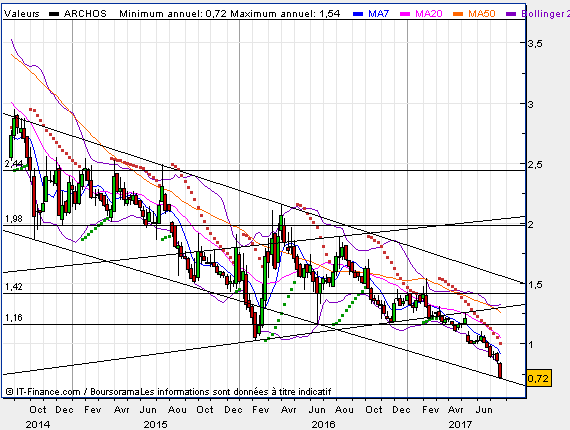This screenshot has height=430, width=570.
Task: Click the Maximum annuel: 1,54 text
Action: (285, 14)
